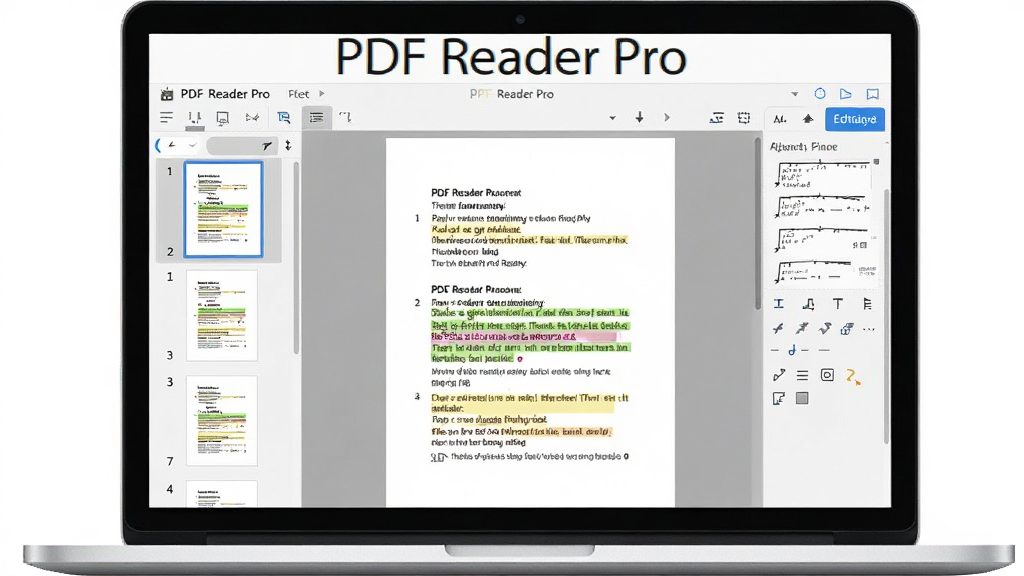Go forward with the right chevron icon
Viewport: 1024px width, 576px height.
[x=667, y=118]
